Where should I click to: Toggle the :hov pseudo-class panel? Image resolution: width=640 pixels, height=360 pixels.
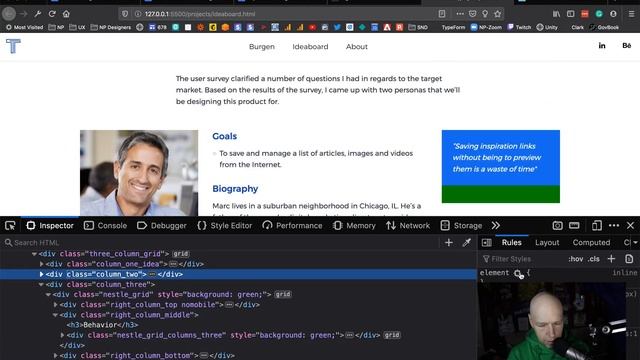tap(576, 259)
